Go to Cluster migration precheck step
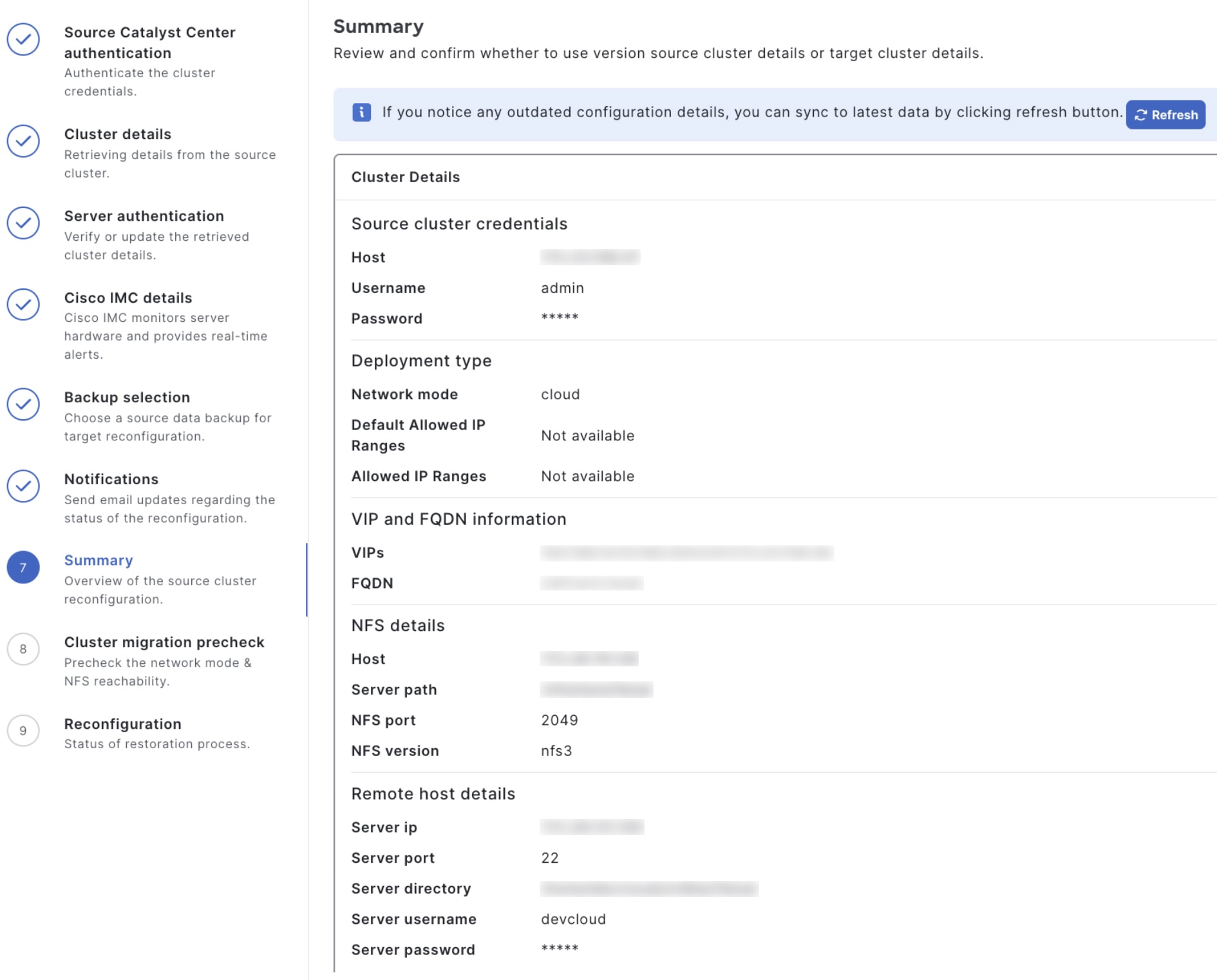This screenshot has height=980, width=1217. [164, 642]
